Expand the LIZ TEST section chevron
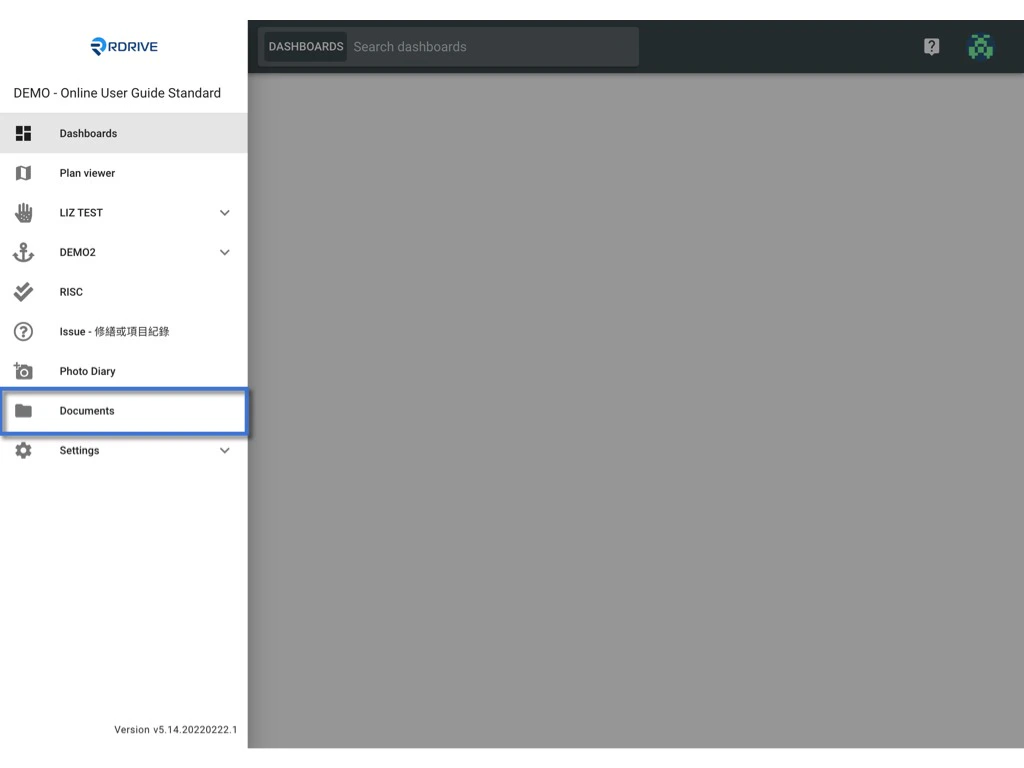This screenshot has height=768, width=1024. [x=224, y=212]
